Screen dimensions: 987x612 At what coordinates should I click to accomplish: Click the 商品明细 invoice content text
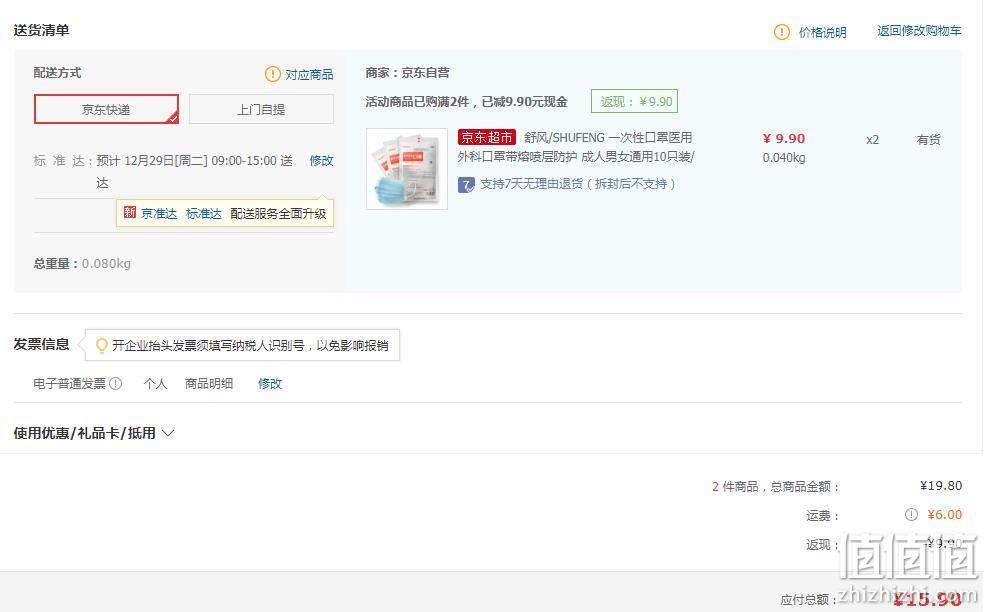point(209,383)
